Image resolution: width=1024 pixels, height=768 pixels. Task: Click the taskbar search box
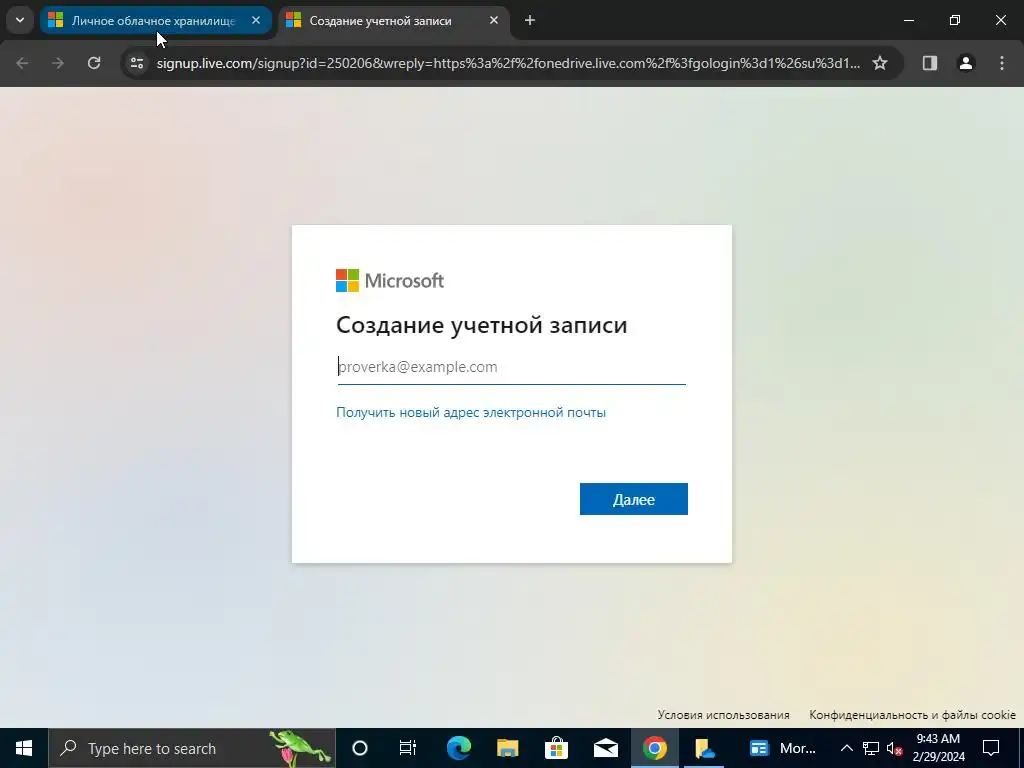pyautogui.click(x=191, y=748)
